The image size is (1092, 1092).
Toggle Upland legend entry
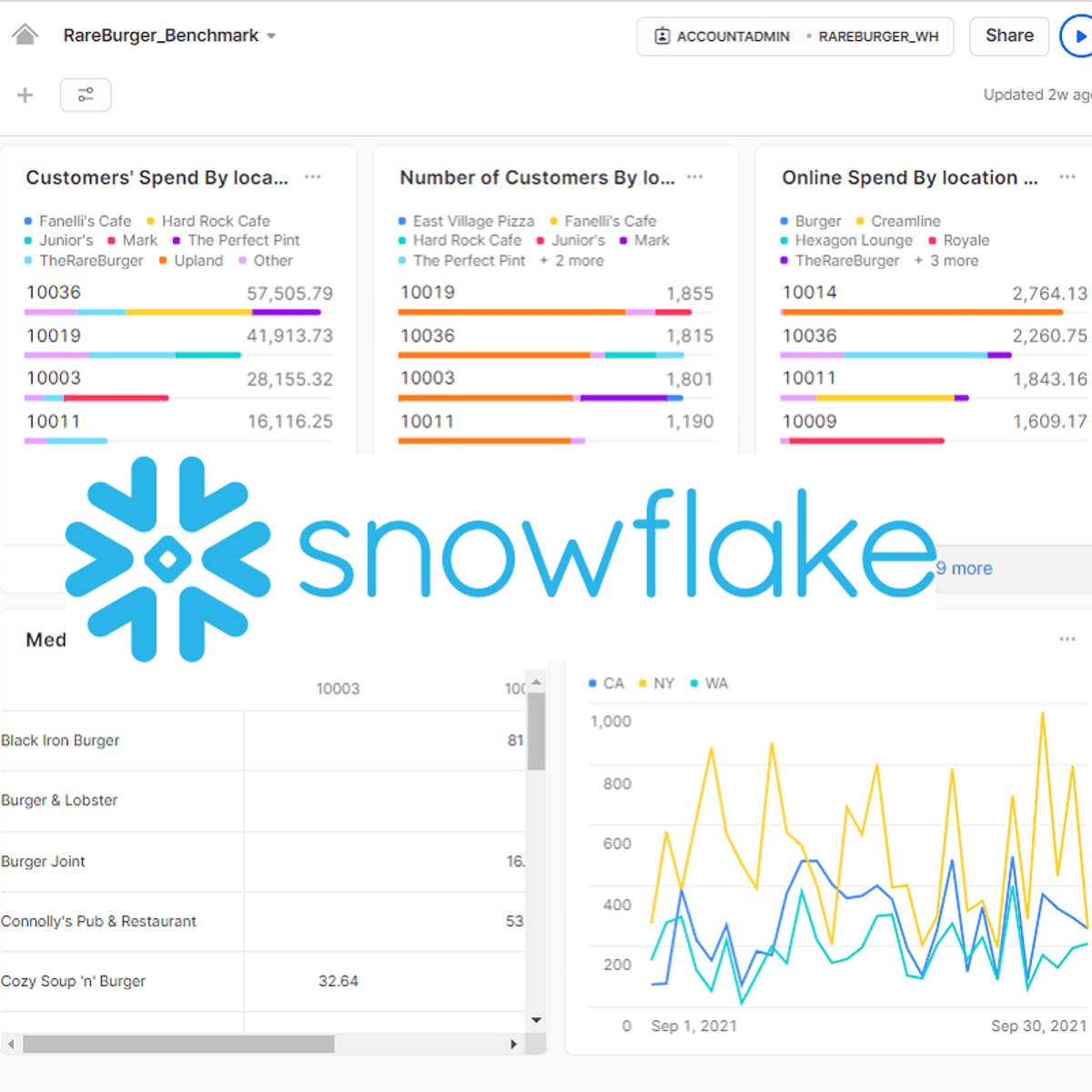click(x=191, y=260)
